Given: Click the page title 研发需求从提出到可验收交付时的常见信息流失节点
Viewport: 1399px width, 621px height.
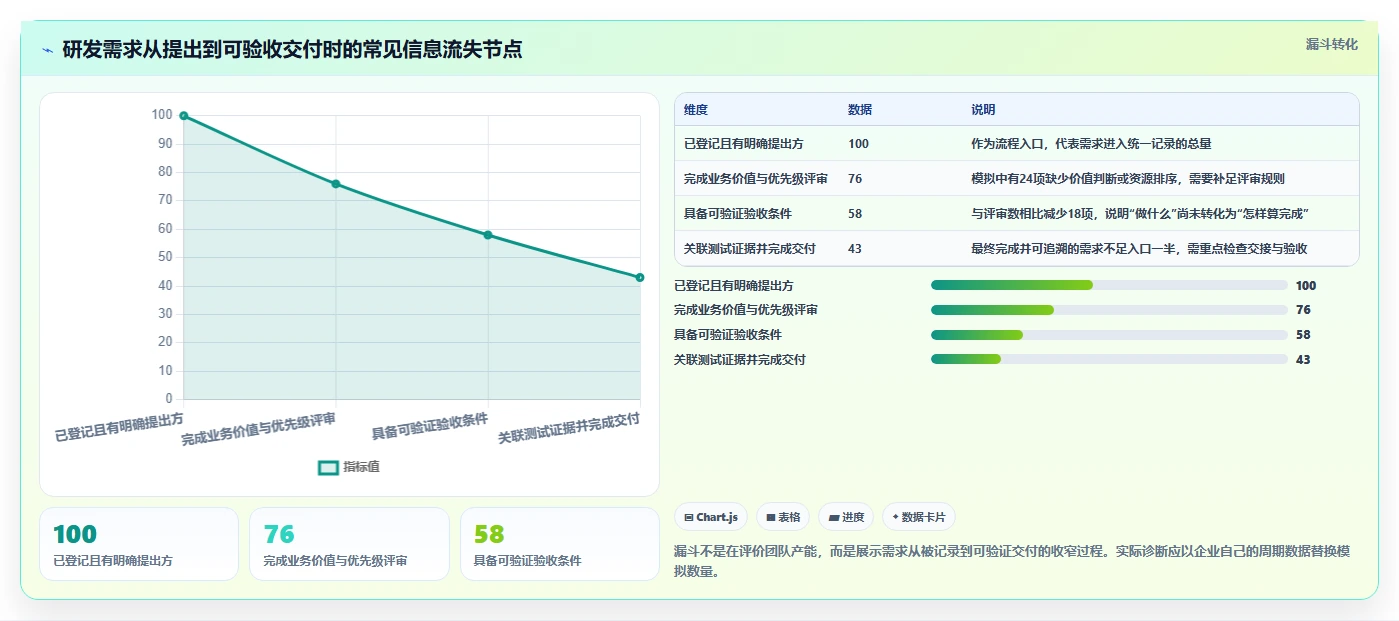Looking at the screenshot, I should (292, 50).
